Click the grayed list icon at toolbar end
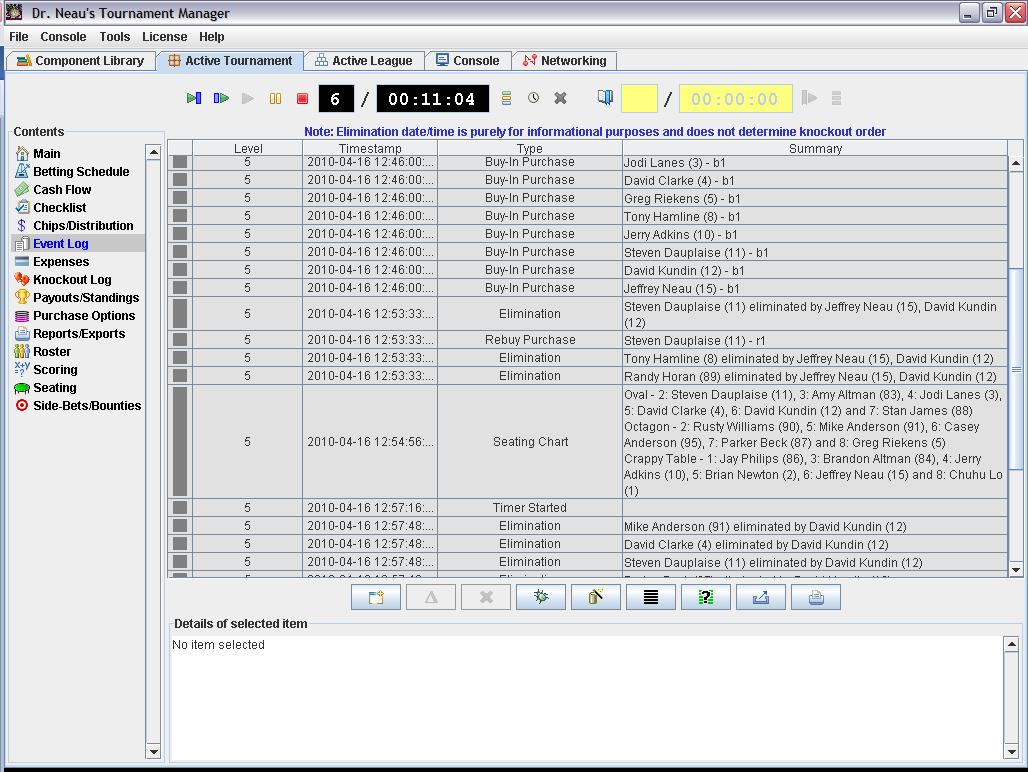 (836, 98)
